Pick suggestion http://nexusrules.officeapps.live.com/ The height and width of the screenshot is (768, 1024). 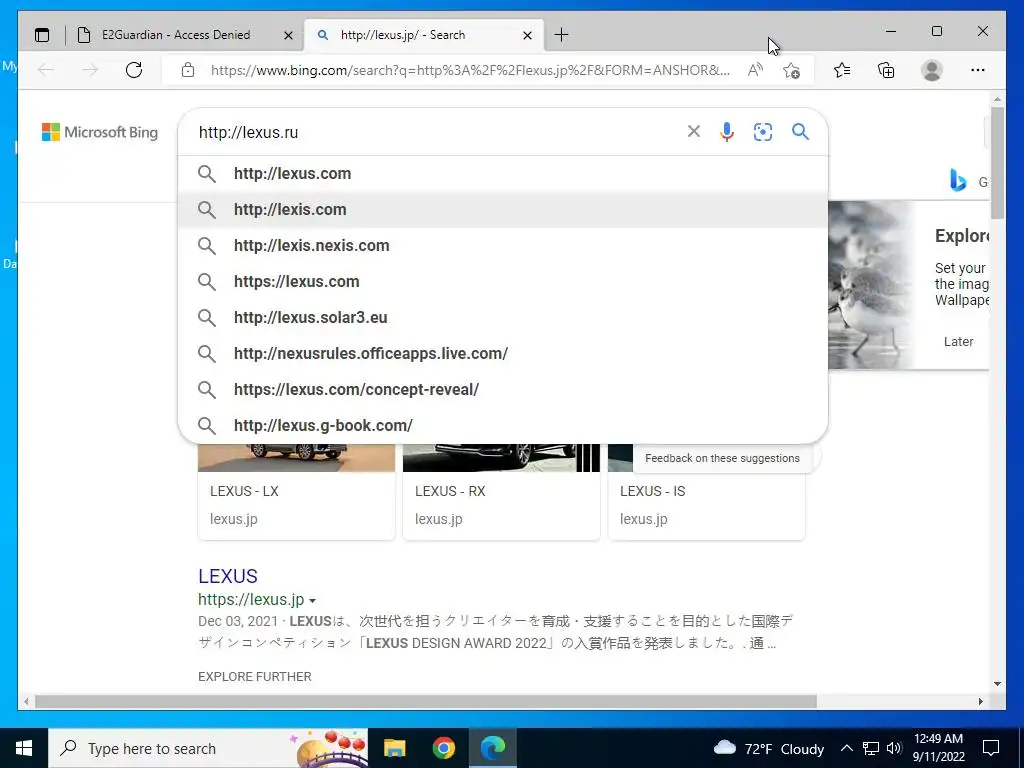click(x=503, y=353)
